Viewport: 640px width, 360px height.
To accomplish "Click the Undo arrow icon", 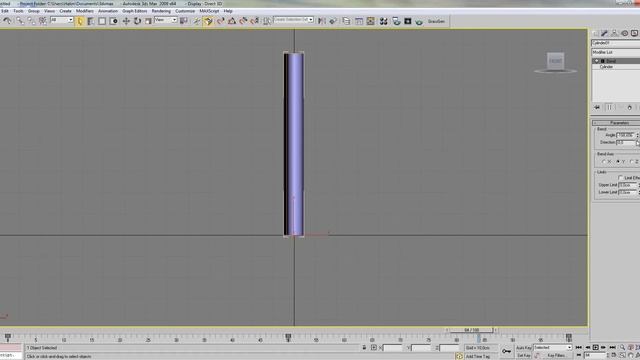I will coord(7,21).
